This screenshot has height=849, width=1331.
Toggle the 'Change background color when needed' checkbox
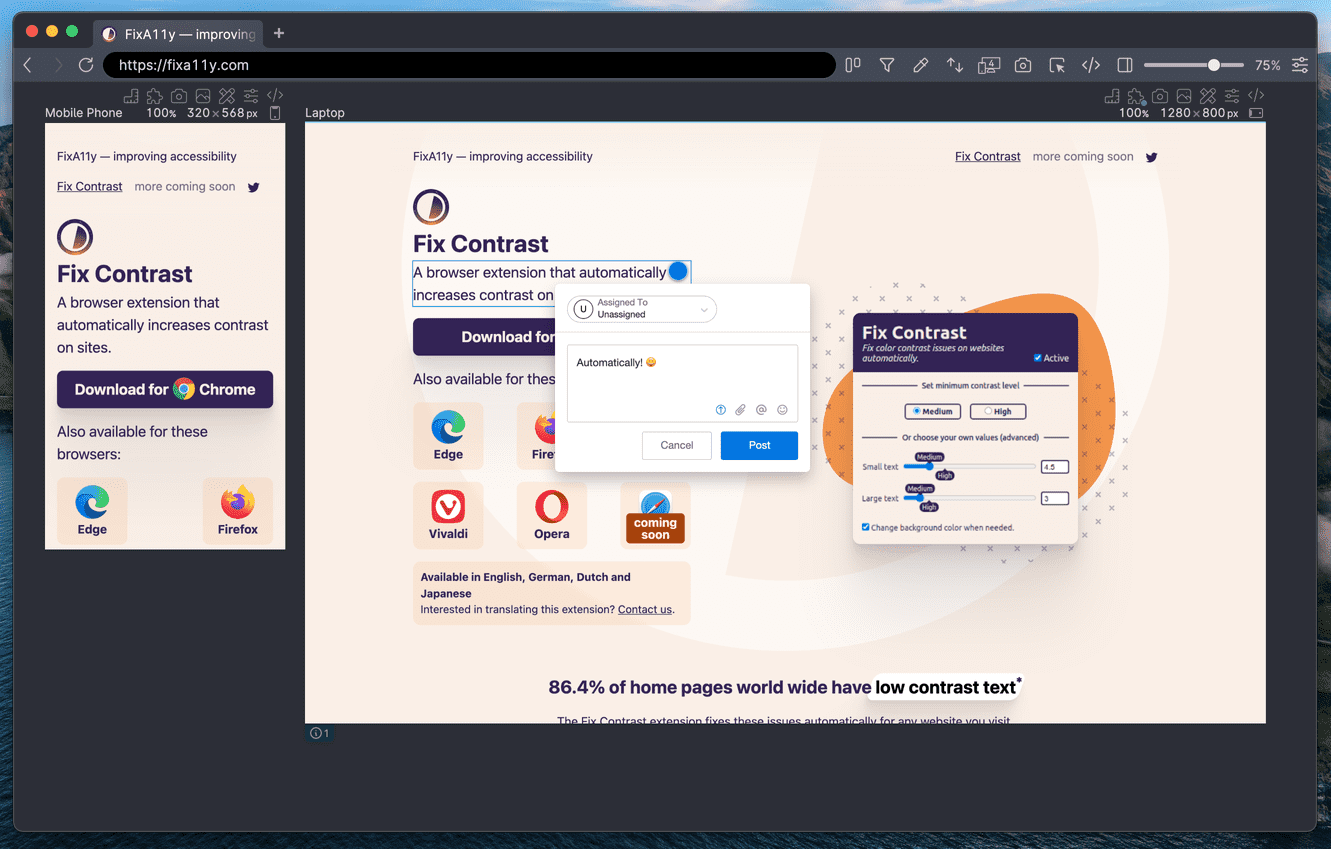click(x=865, y=527)
